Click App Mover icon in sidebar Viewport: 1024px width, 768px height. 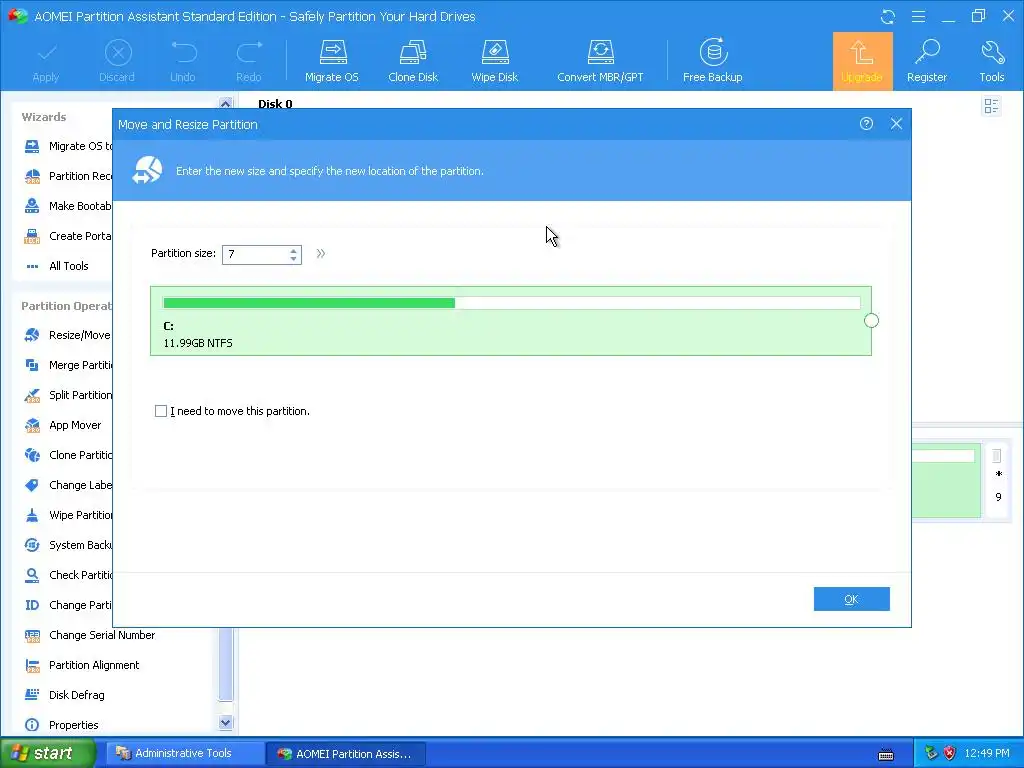(32, 425)
